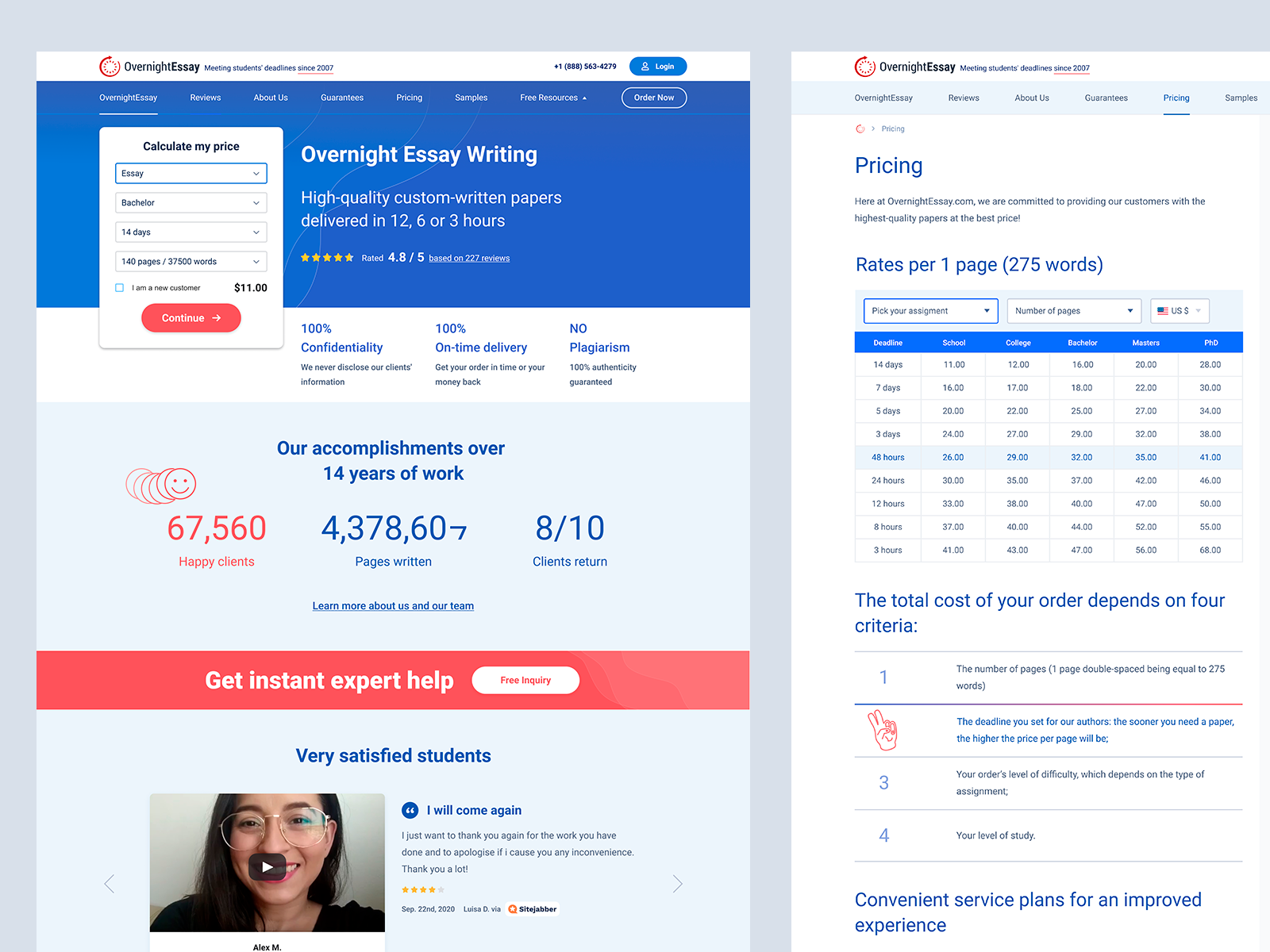Image resolution: width=1270 pixels, height=952 pixels.
Task: Open About Us in the pricing page navigation
Action: [1032, 98]
